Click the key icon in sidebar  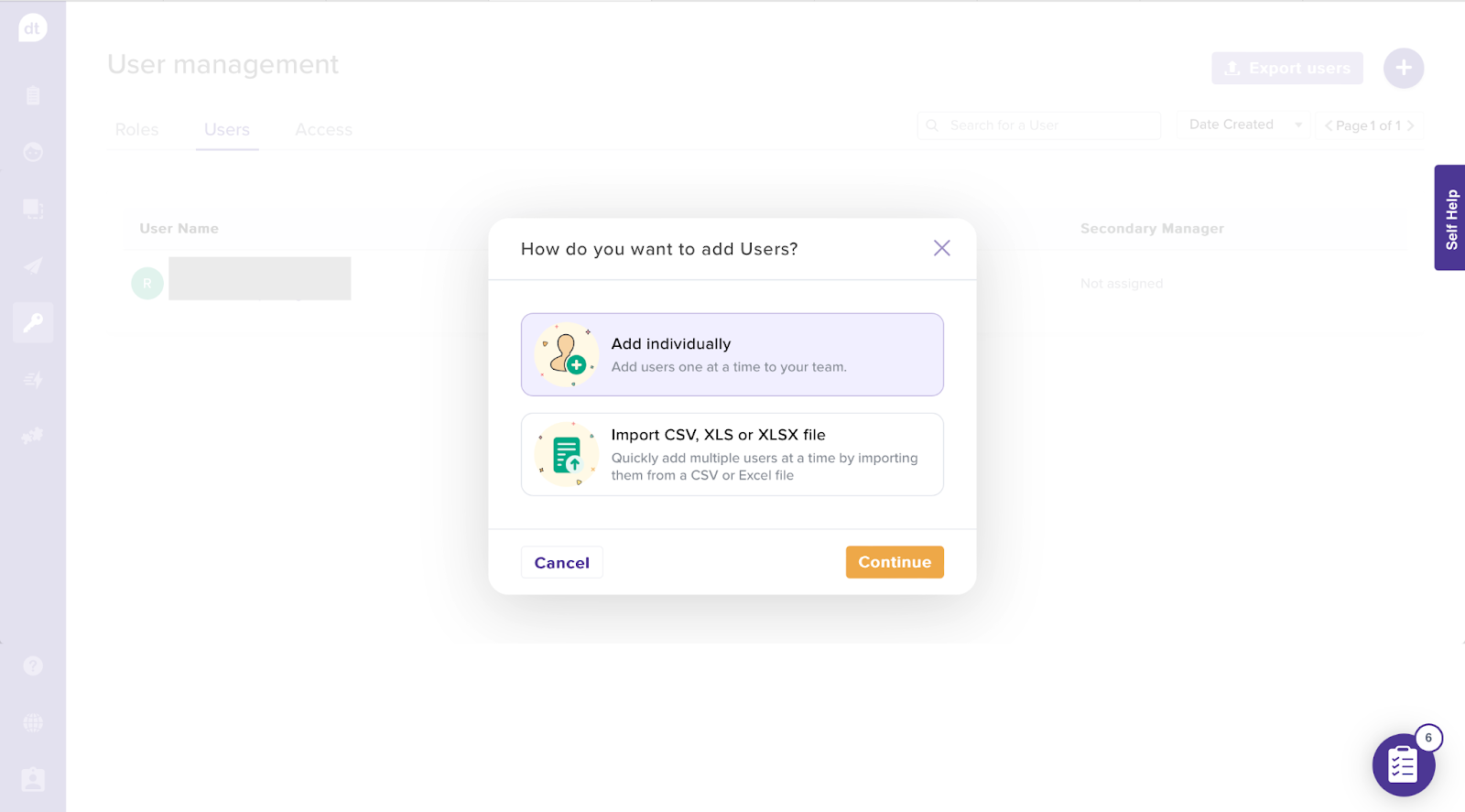coord(33,322)
